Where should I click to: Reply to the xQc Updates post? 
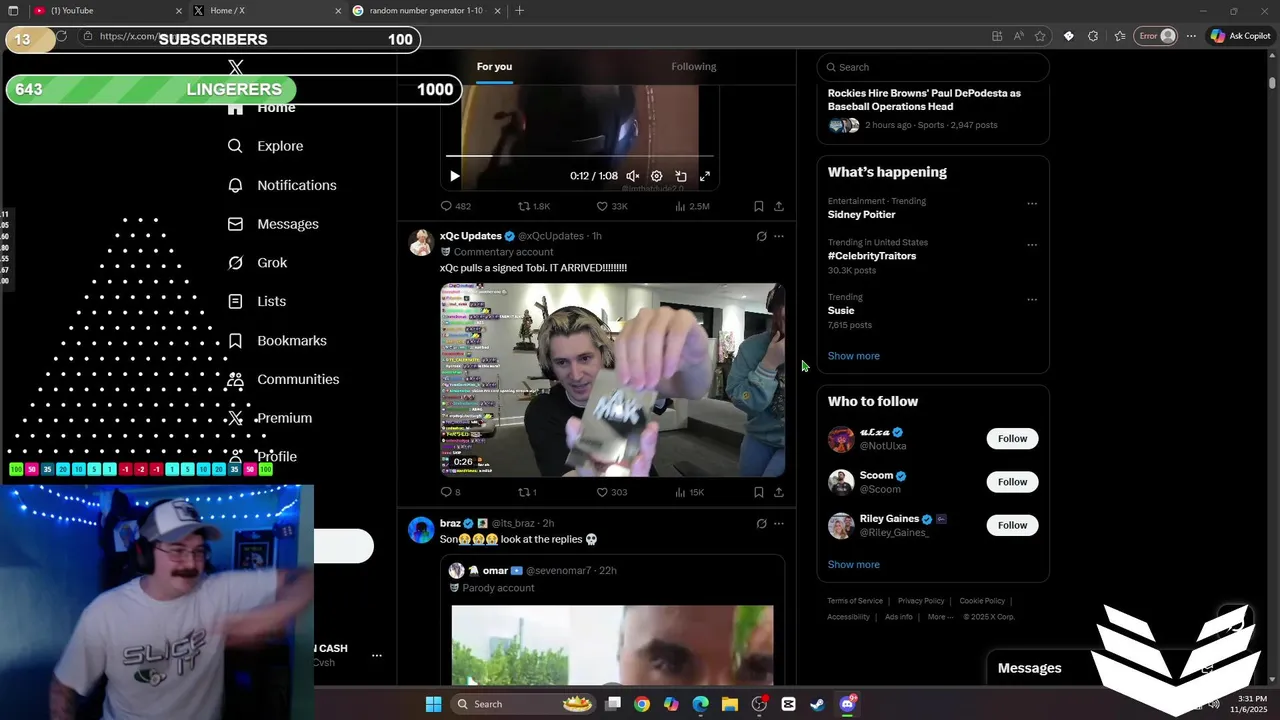tap(451, 492)
